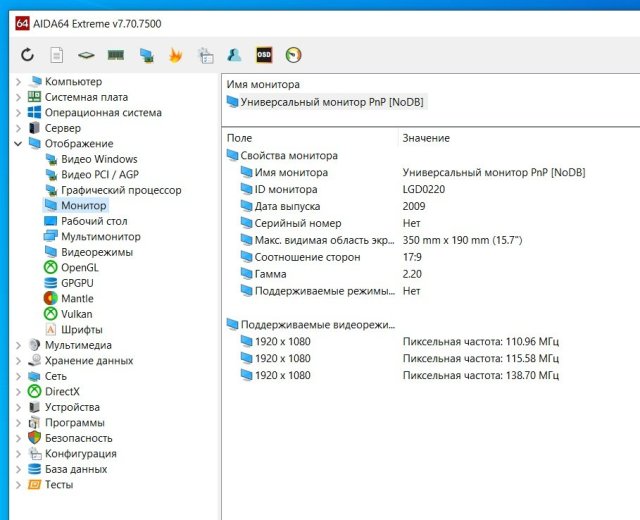Screen dimensions: 640x520
Task: Open Графический процессор tree item
Action: pyautogui.click(x=121, y=190)
